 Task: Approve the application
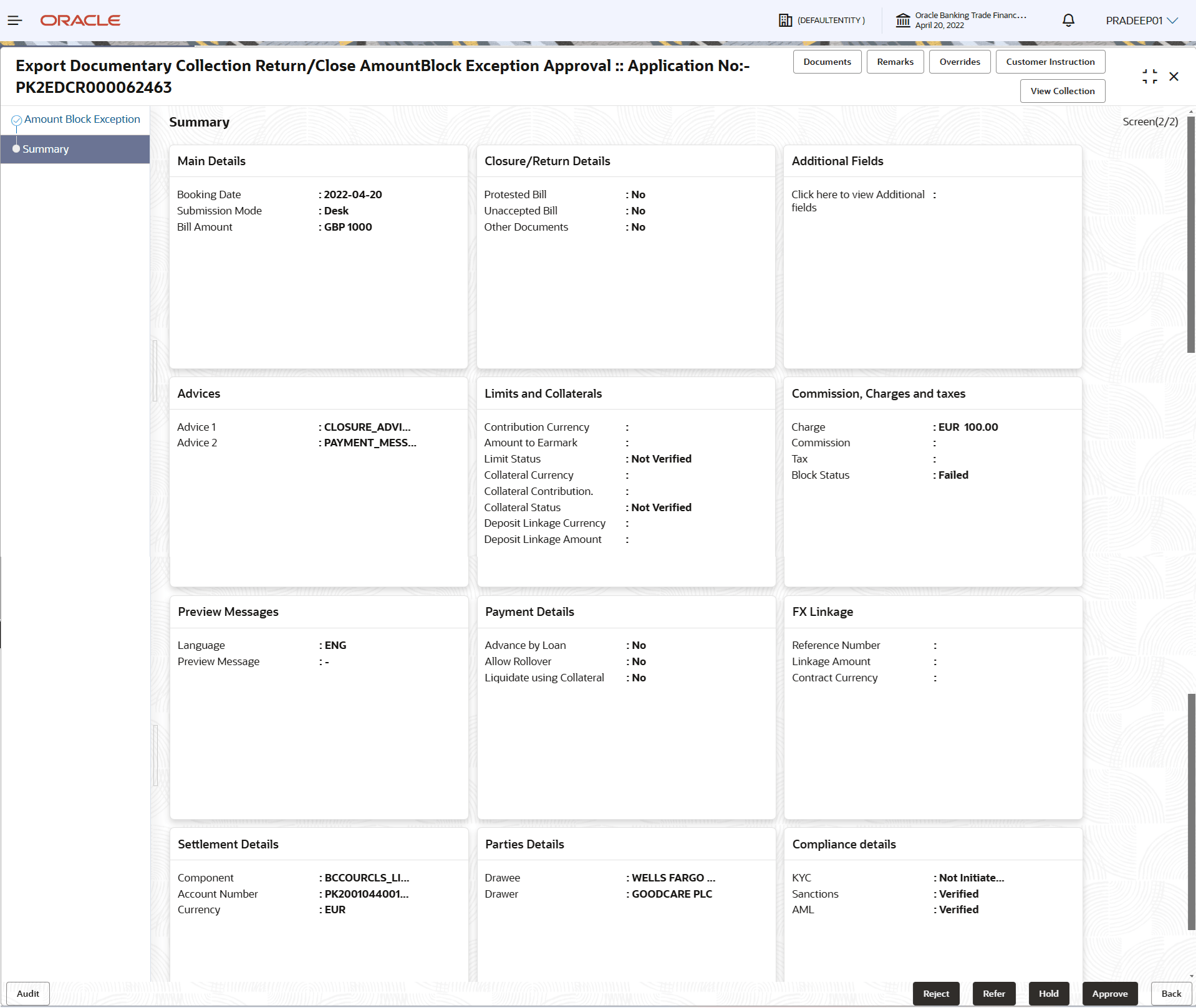pyautogui.click(x=1109, y=993)
